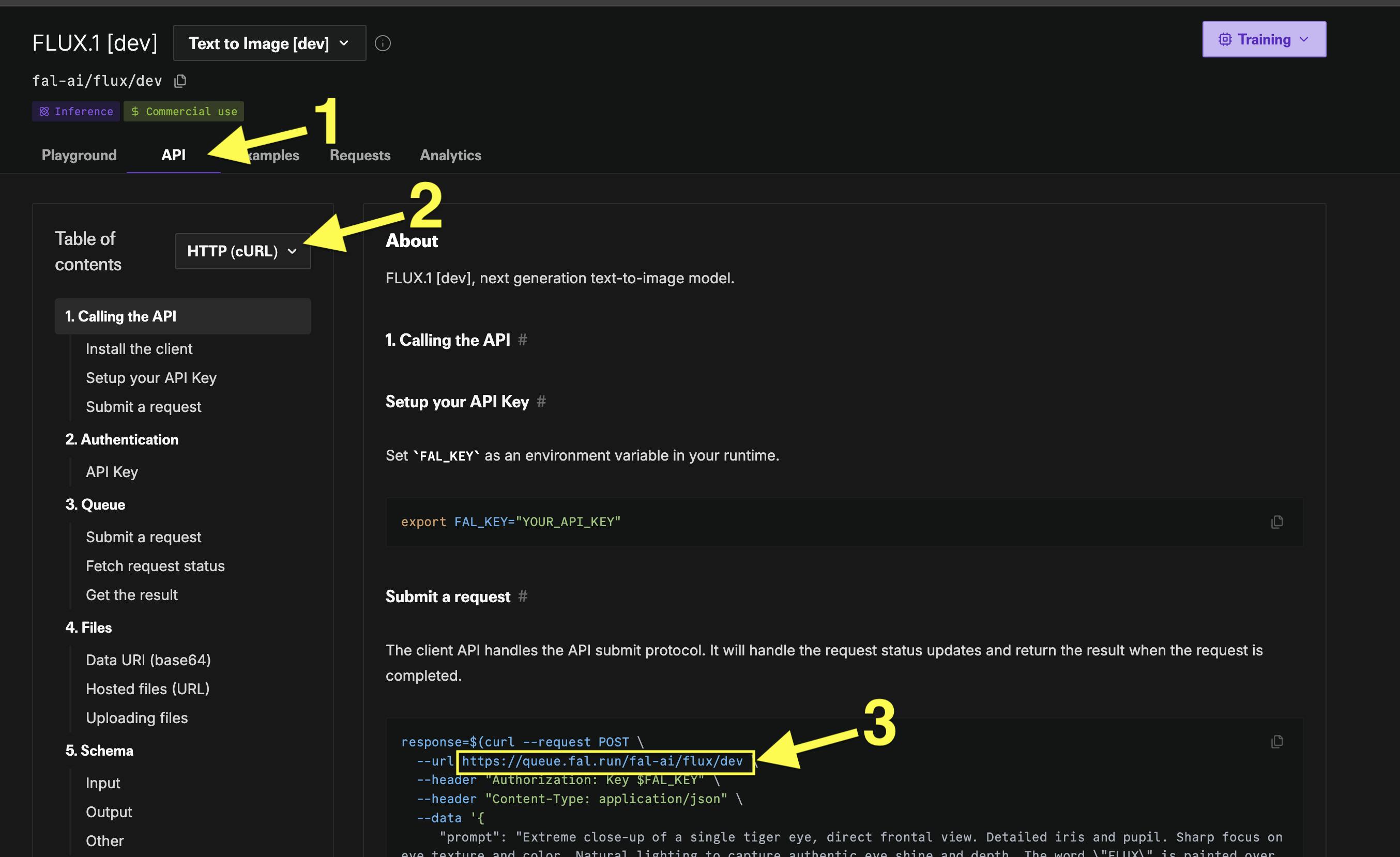1400x857 pixels.
Task: Switch to the Playground tab
Action: point(79,155)
